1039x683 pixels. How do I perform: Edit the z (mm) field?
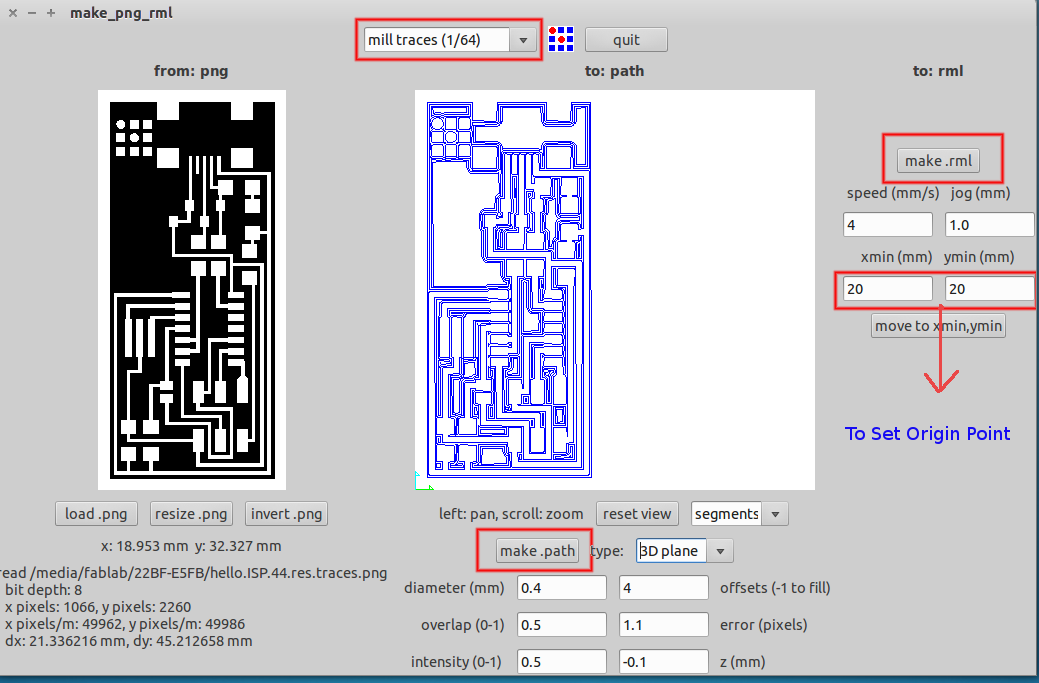click(663, 662)
